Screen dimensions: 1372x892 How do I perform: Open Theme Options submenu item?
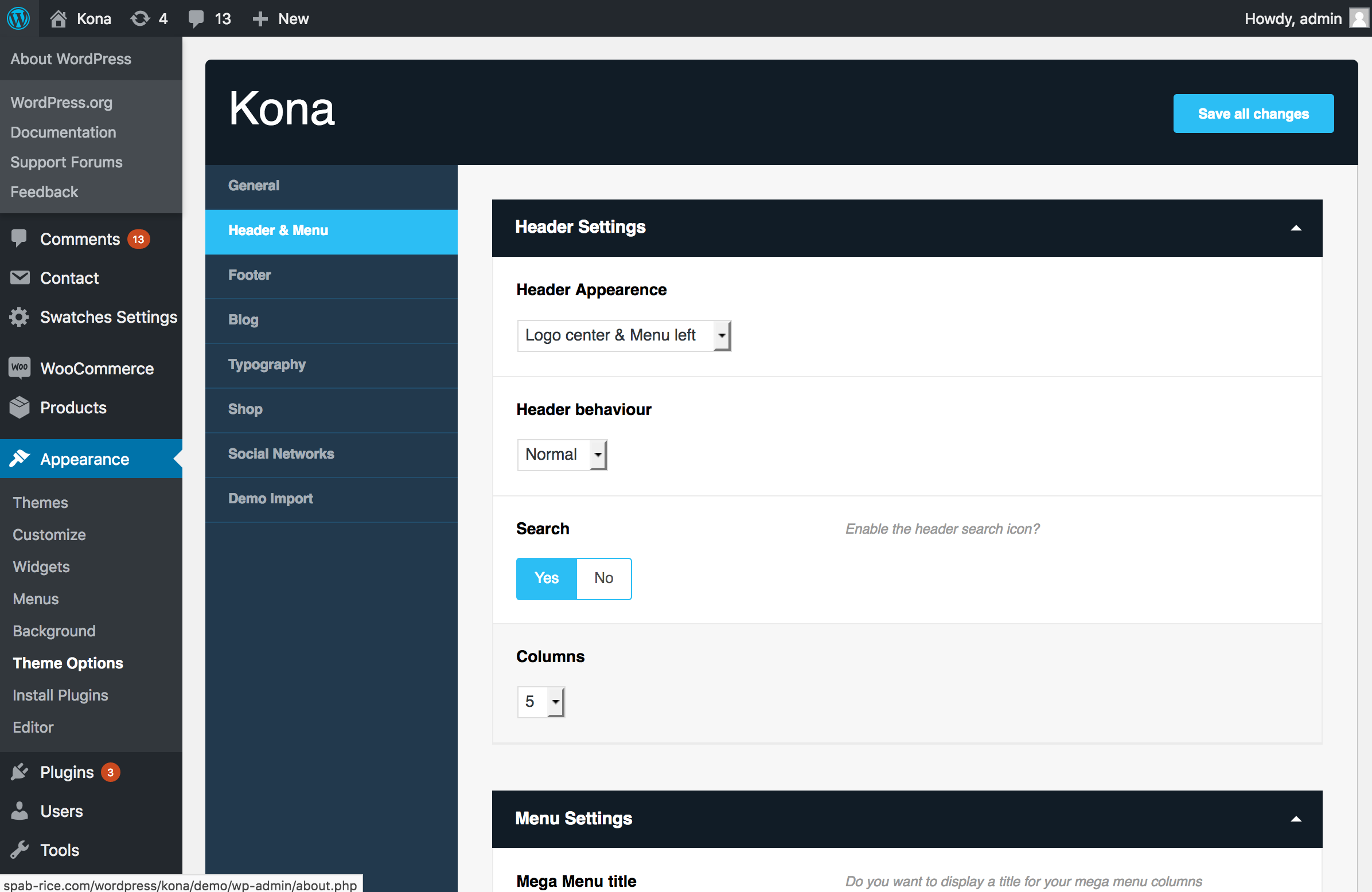point(68,663)
